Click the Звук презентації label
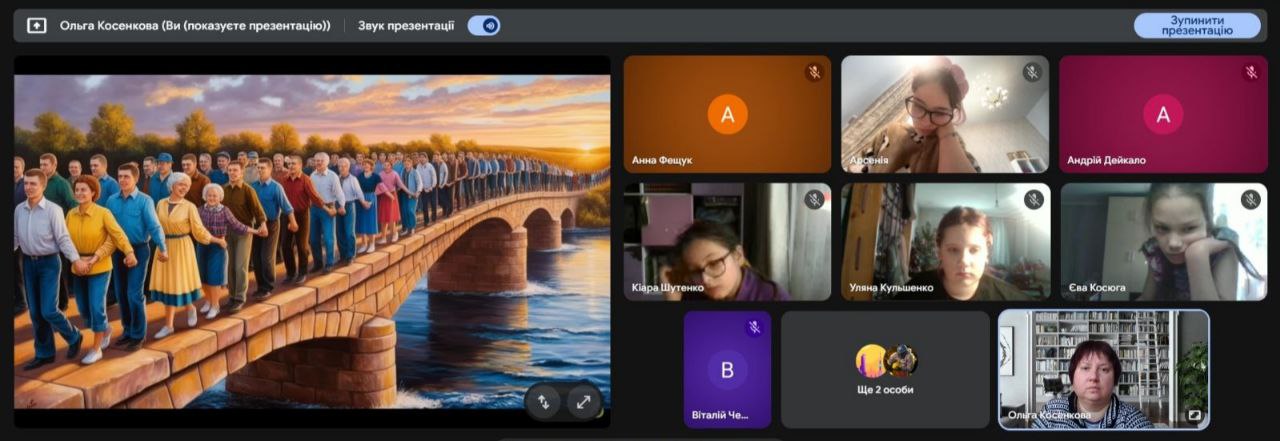The width and height of the screenshot is (1280, 441). pyautogui.click(x=406, y=26)
